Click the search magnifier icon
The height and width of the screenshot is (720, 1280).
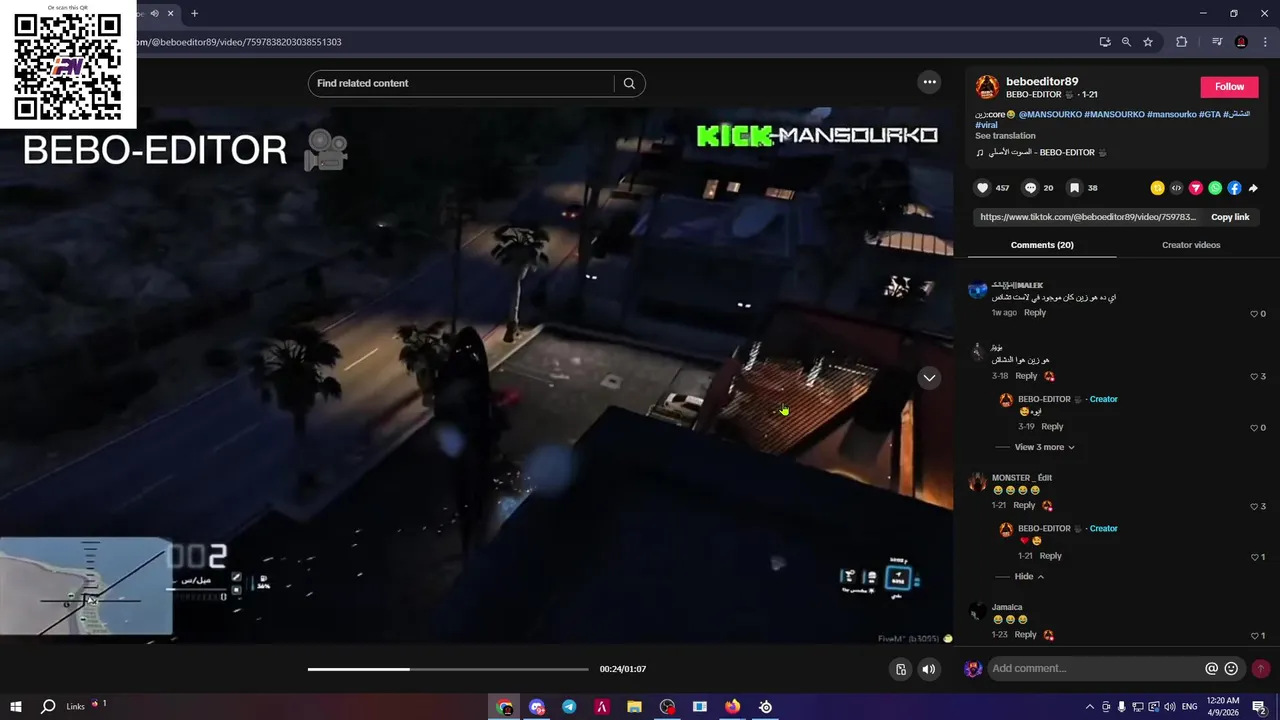pyautogui.click(x=629, y=83)
